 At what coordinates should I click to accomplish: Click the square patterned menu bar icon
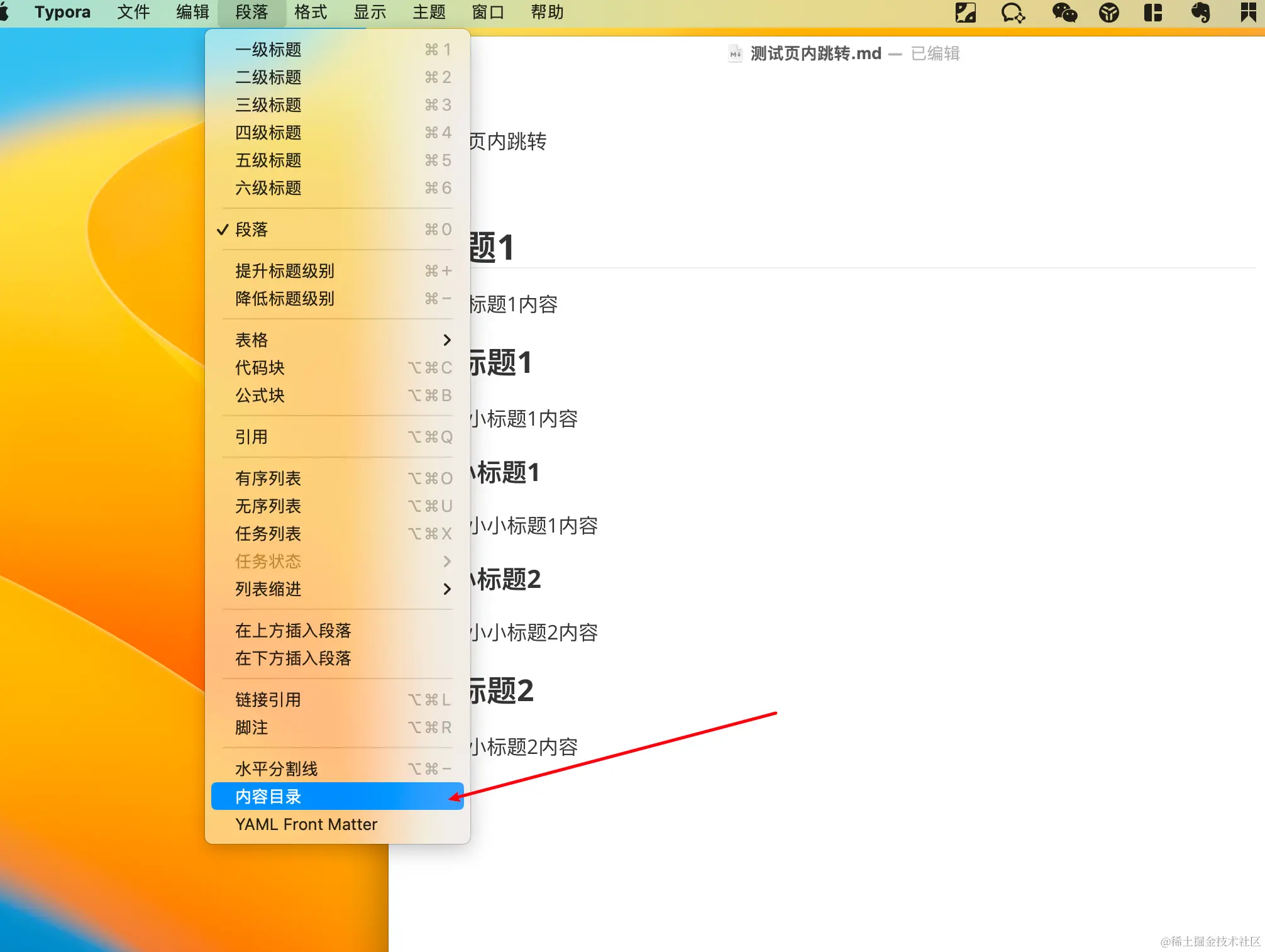(965, 13)
